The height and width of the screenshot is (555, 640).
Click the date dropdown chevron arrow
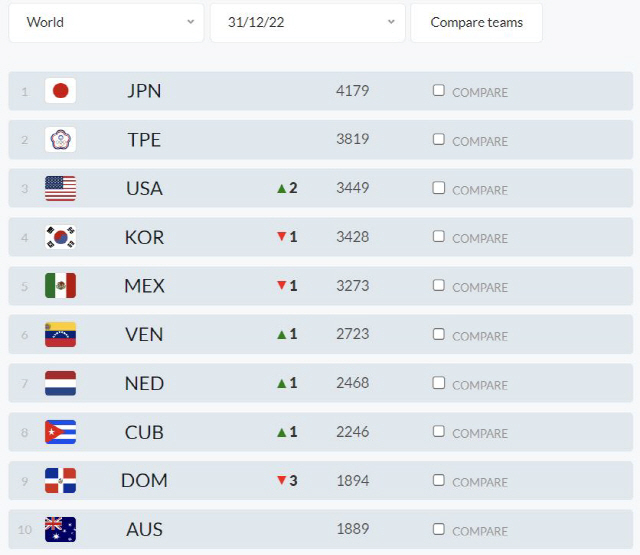point(391,22)
